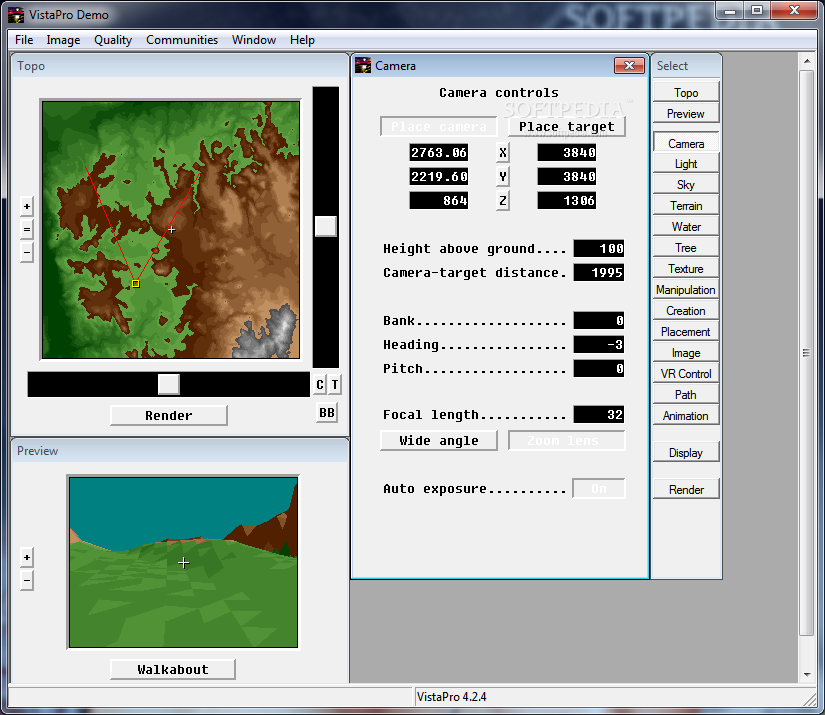Open the File menu

point(24,40)
